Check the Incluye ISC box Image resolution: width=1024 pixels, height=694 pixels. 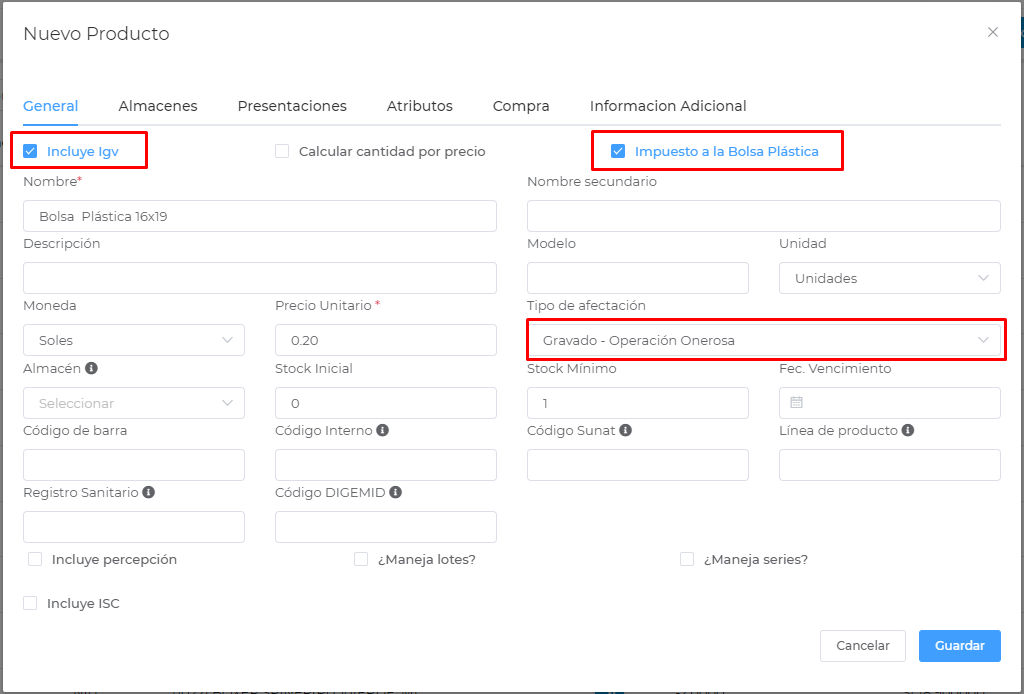(30, 603)
